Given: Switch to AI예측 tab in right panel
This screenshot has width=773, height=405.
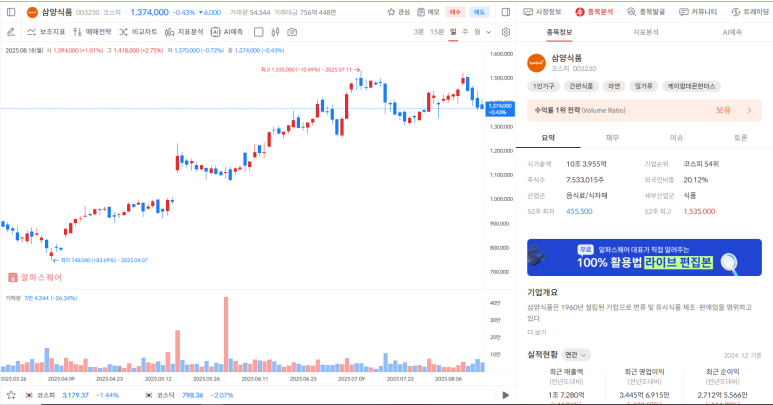Looking at the screenshot, I should coord(732,33).
